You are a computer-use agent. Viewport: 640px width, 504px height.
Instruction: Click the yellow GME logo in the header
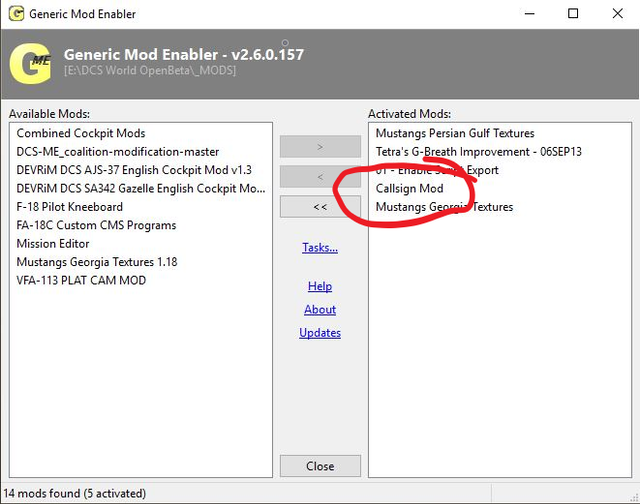coord(31,64)
